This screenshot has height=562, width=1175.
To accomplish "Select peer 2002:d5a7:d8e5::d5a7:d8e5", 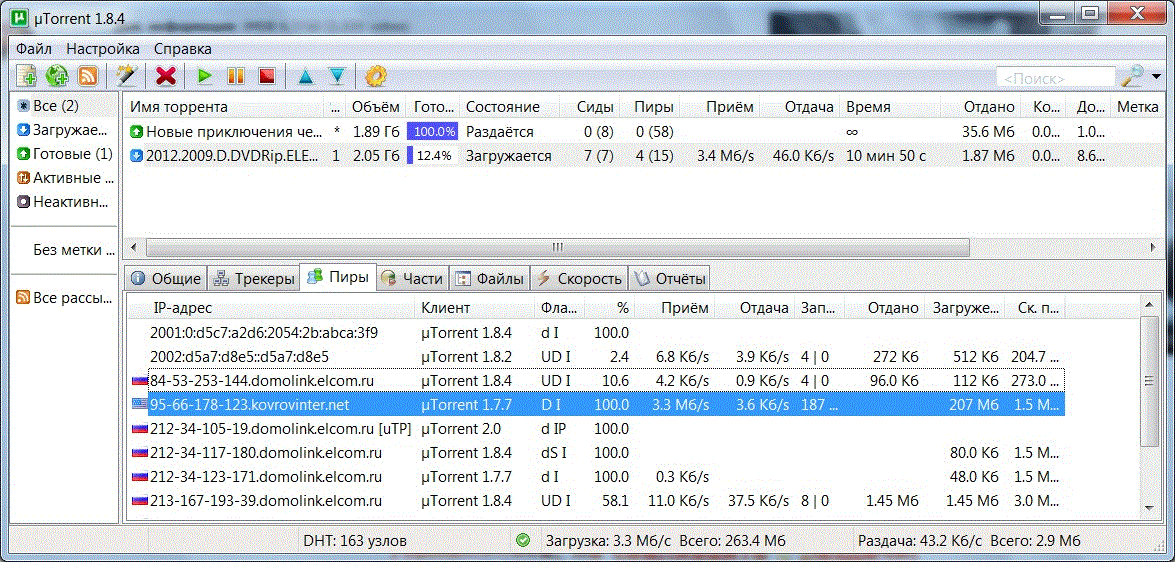I will coord(596,357).
